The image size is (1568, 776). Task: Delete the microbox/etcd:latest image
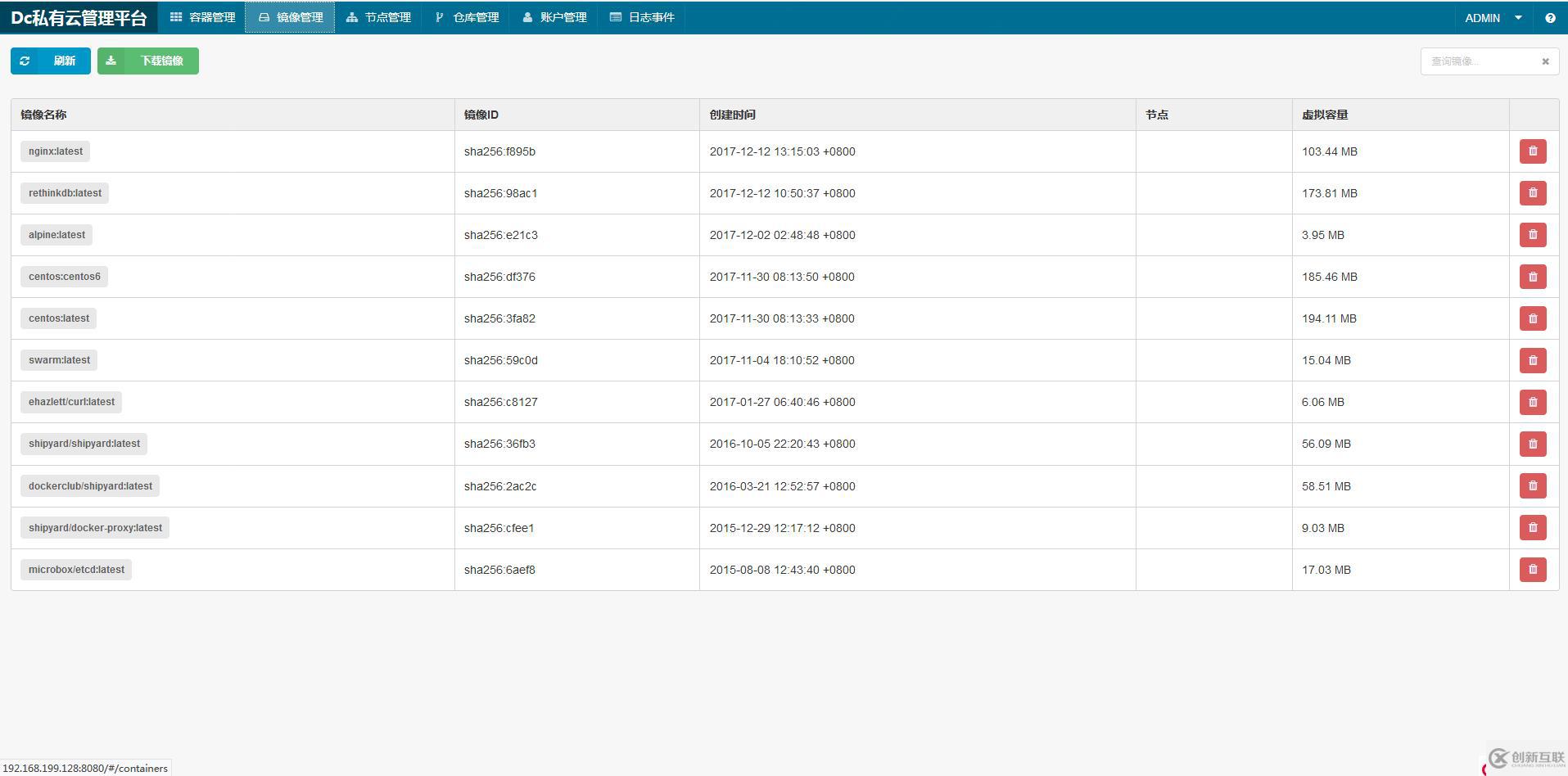coord(1532,570)
